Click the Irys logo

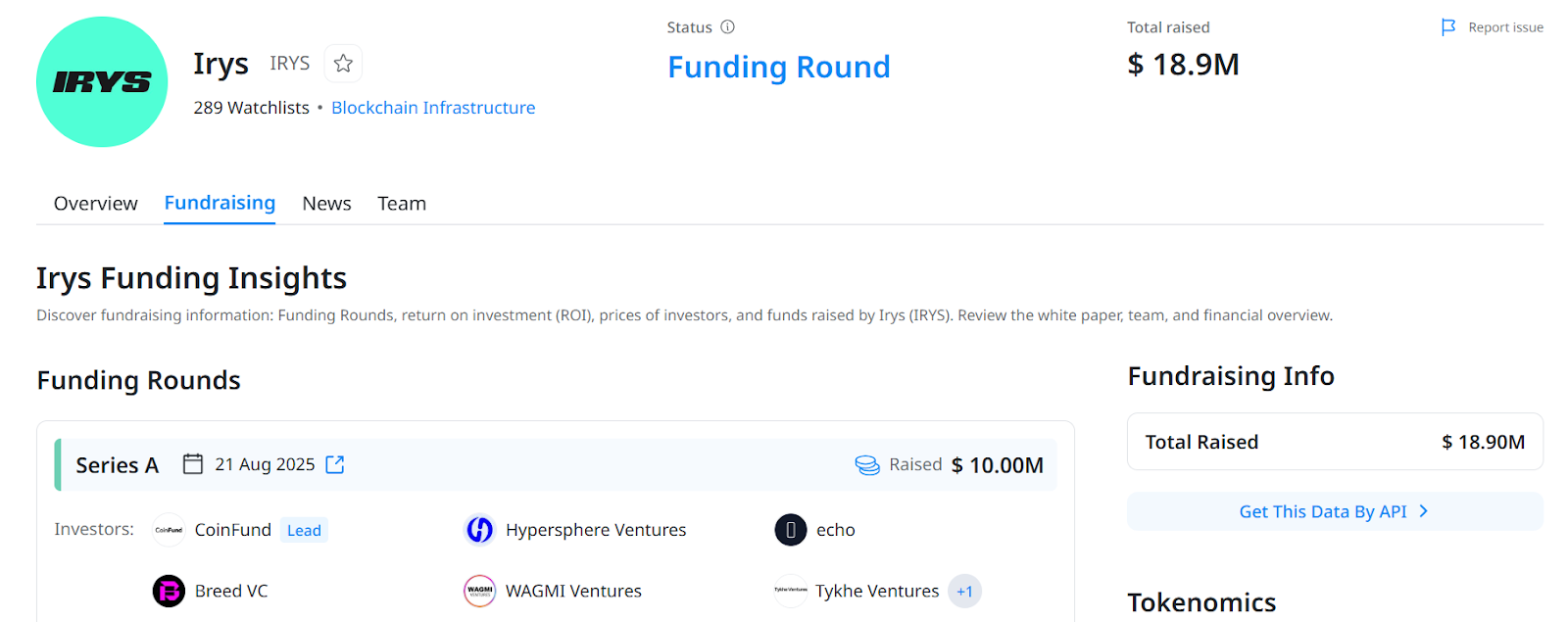click(x=102, y=82)
